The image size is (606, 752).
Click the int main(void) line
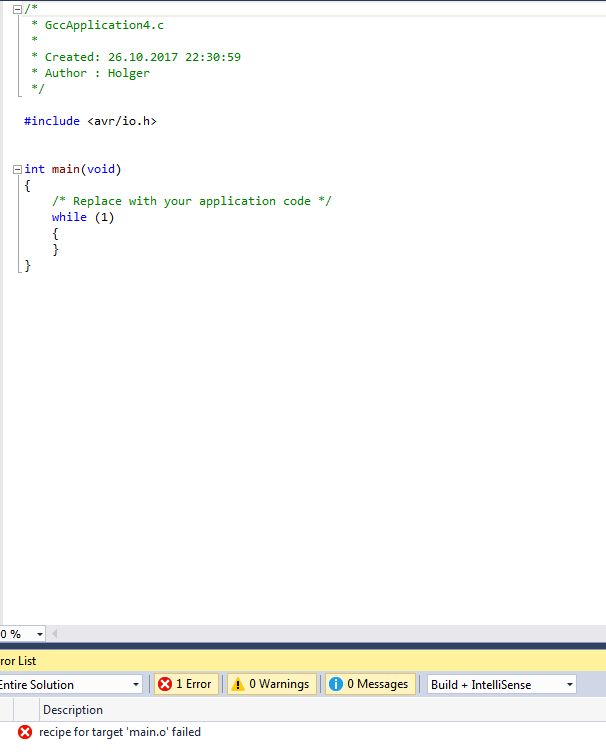click(x=73, y=169)
